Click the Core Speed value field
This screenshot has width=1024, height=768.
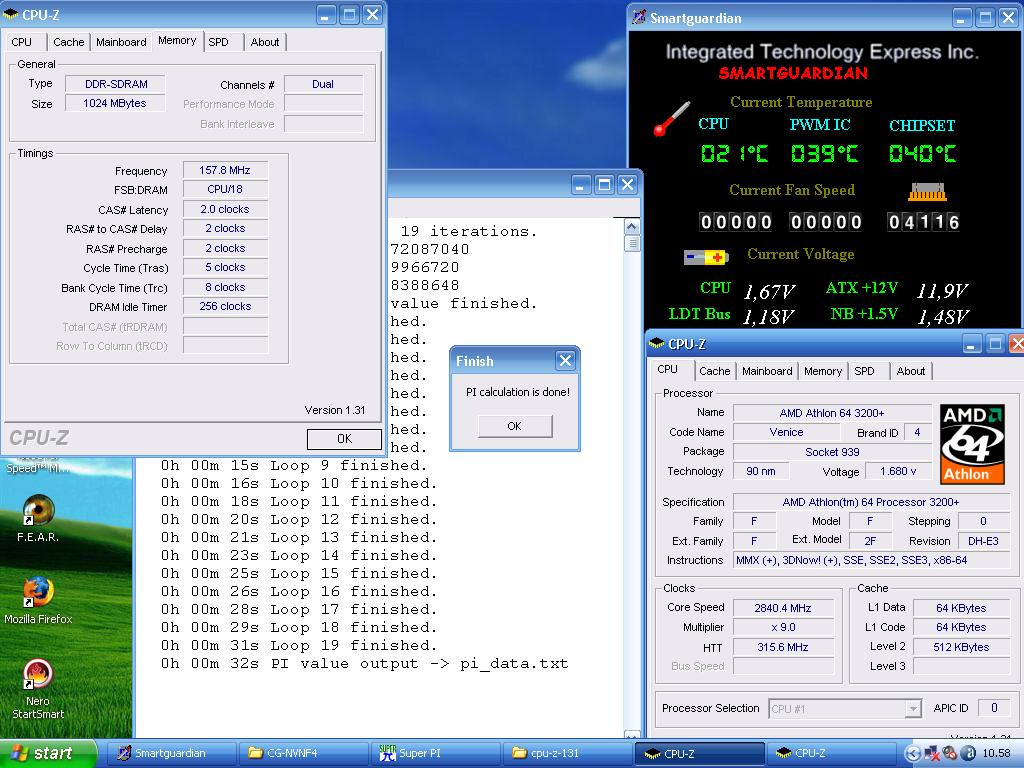click(783, 608)
